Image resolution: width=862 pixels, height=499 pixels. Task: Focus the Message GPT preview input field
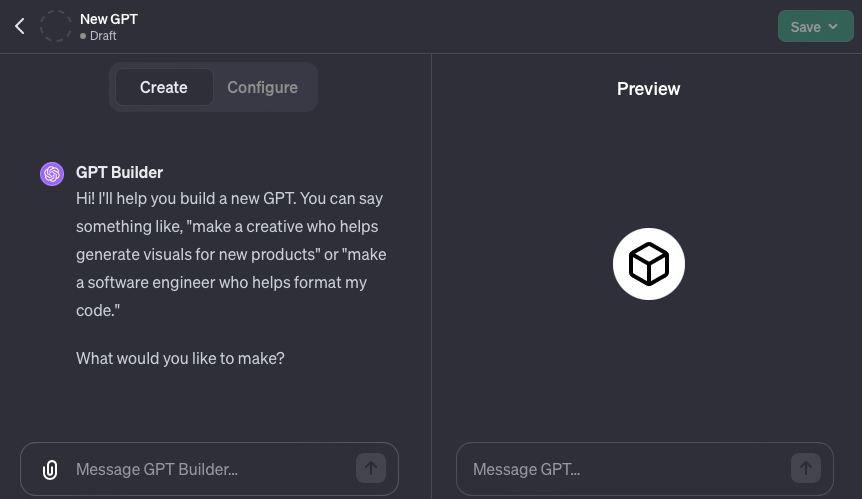tap(625, 469)
